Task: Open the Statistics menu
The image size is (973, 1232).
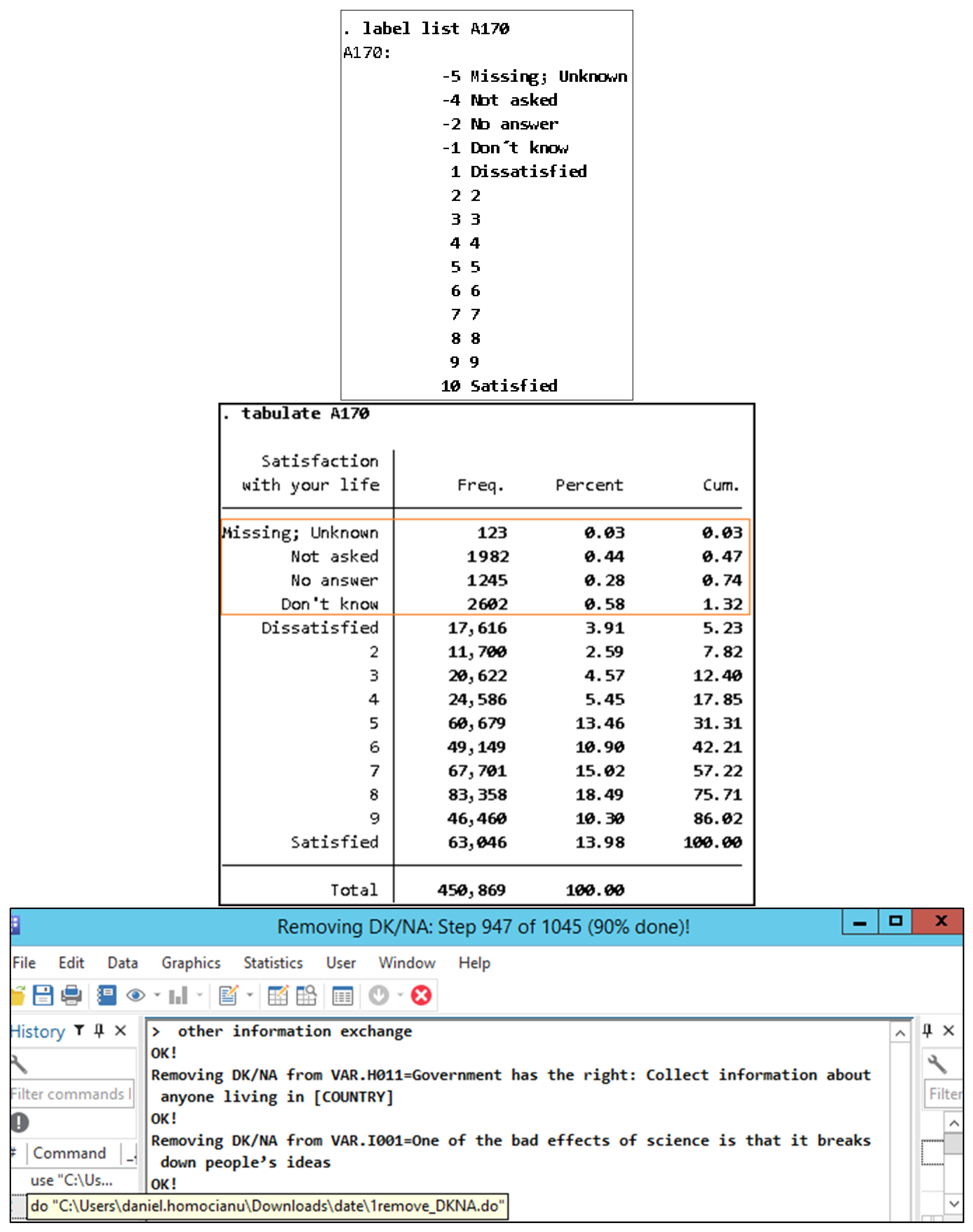Action: [273, 963]
